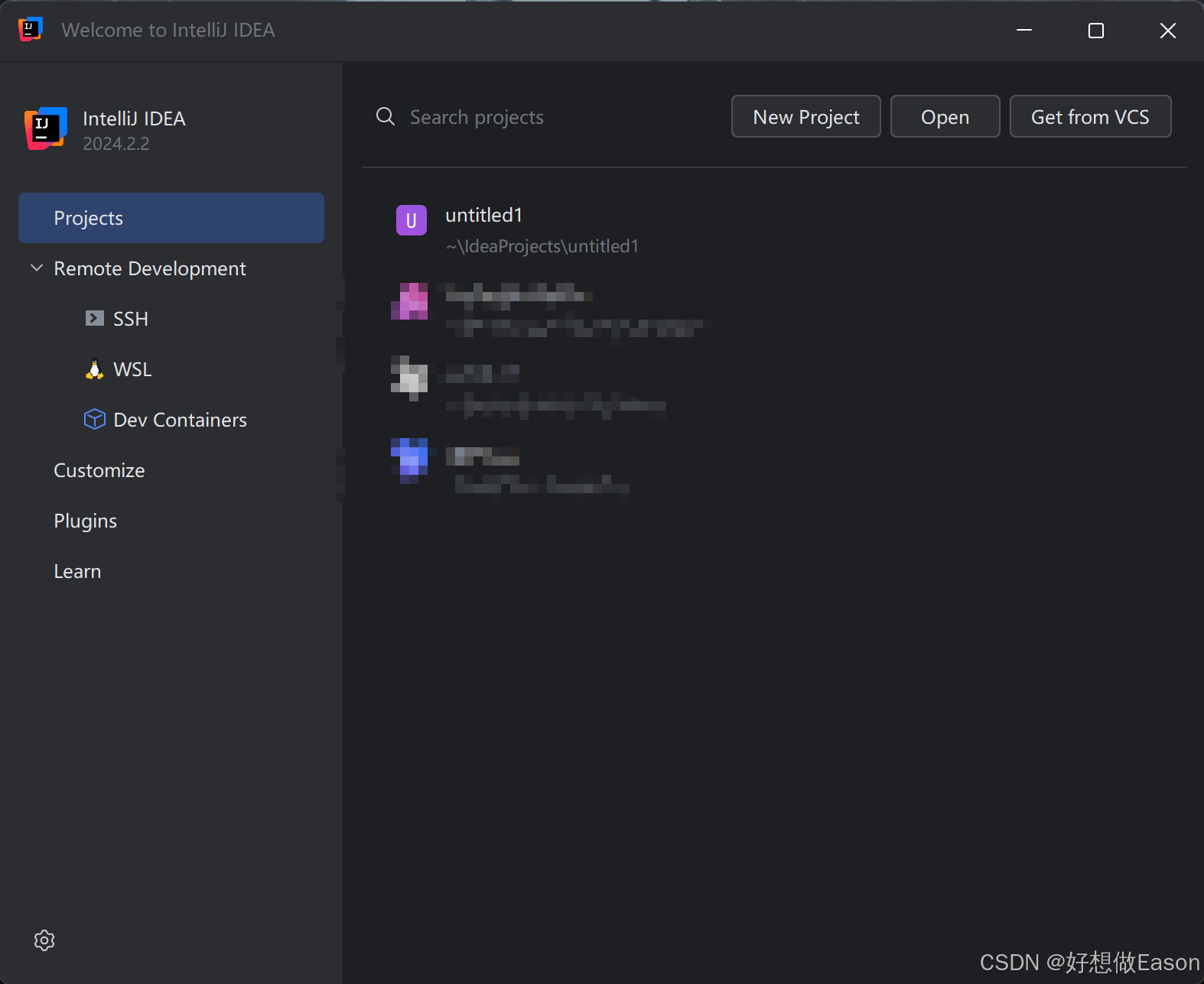
Task: Maximize the Welcome window
Action: 1096,30
